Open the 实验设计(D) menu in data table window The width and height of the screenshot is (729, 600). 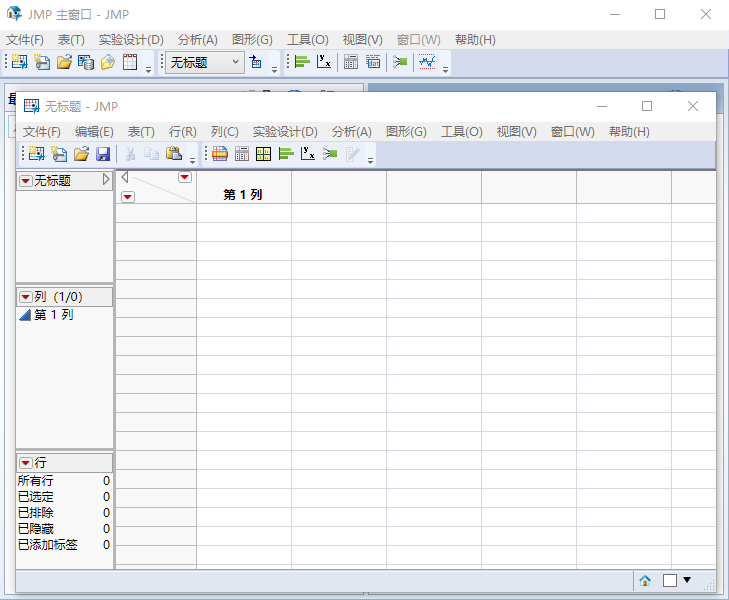point(284,131)
